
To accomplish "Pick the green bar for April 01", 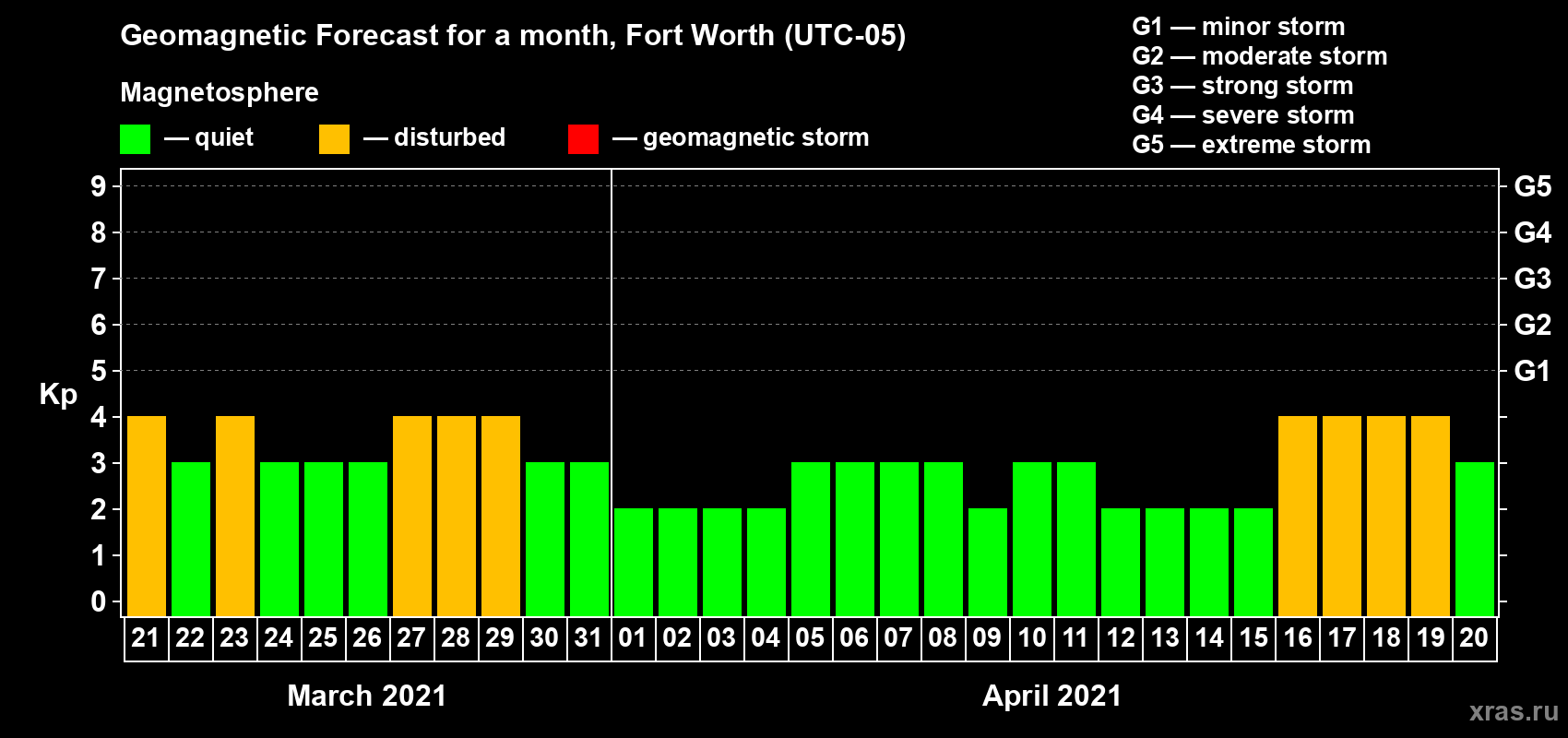I will pyautogui.click(x=634, y=562).
